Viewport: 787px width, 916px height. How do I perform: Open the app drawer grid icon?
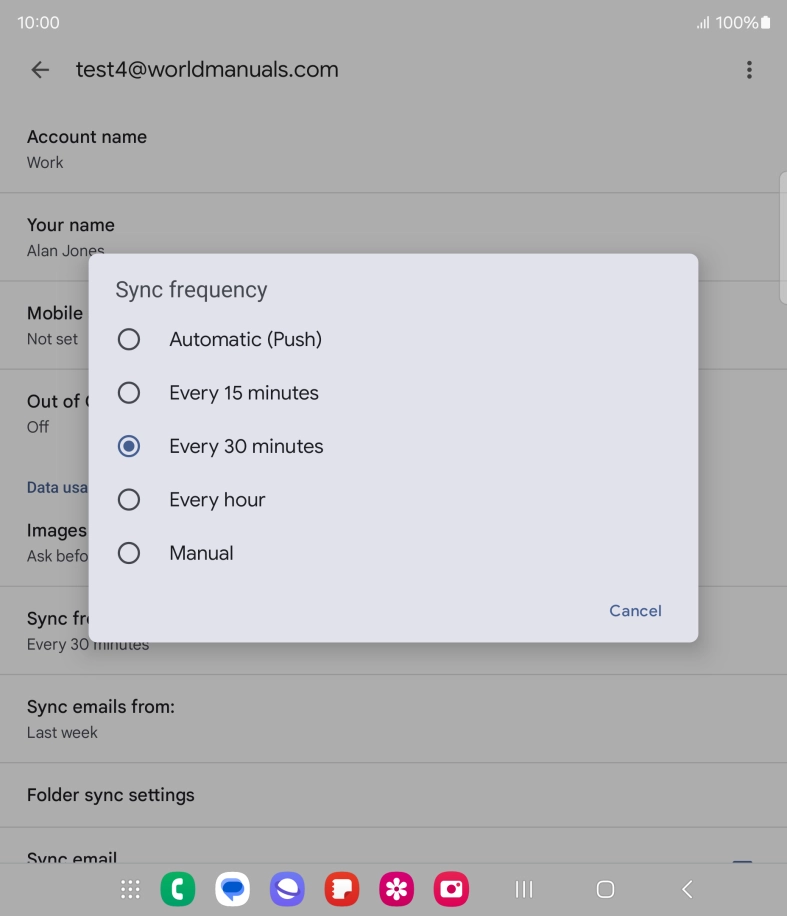click(130, 889)
